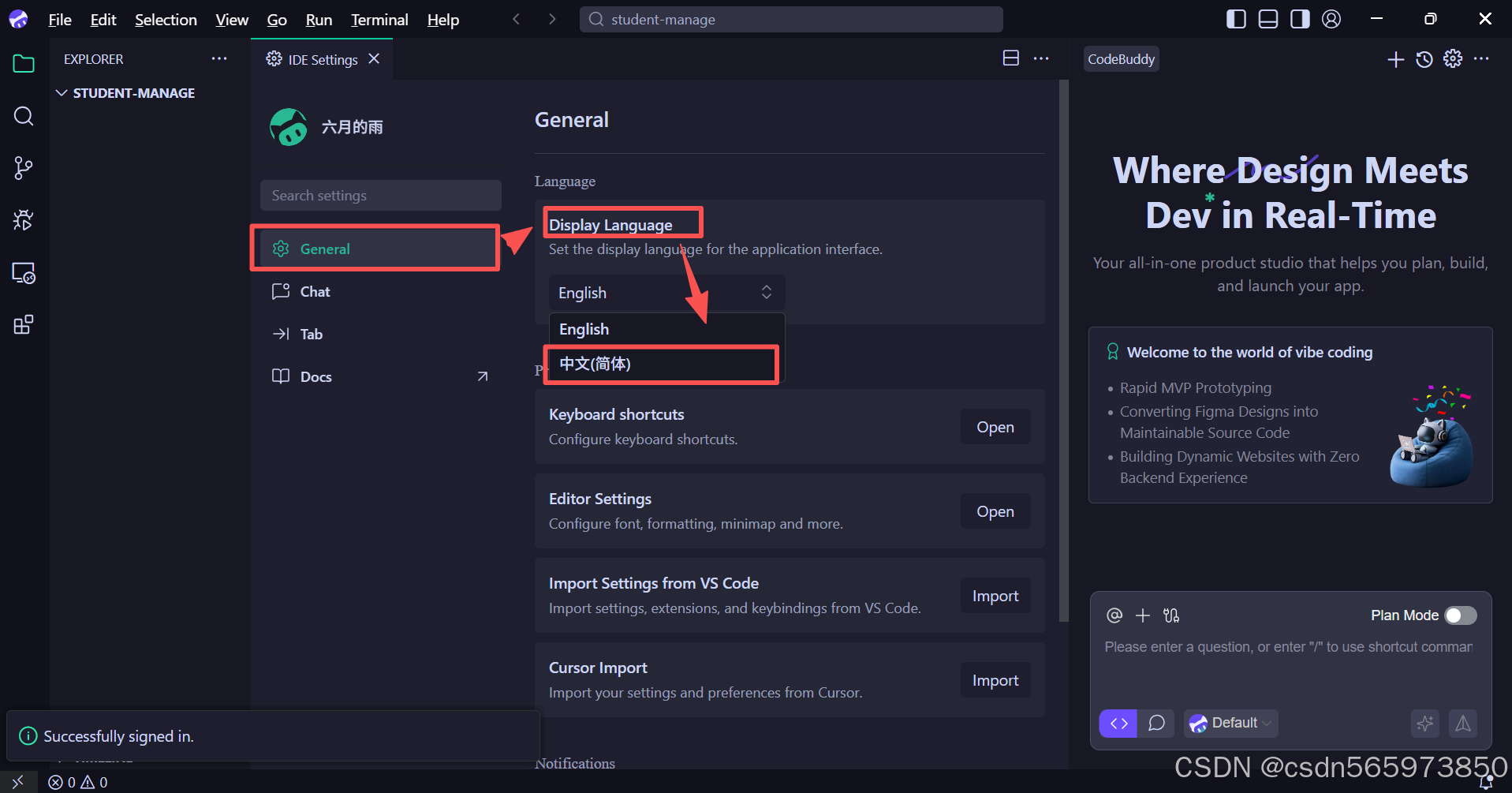Focus the student-manage command search box
The height and width of the screenshot is (793, 1512).
pos(791,19)
